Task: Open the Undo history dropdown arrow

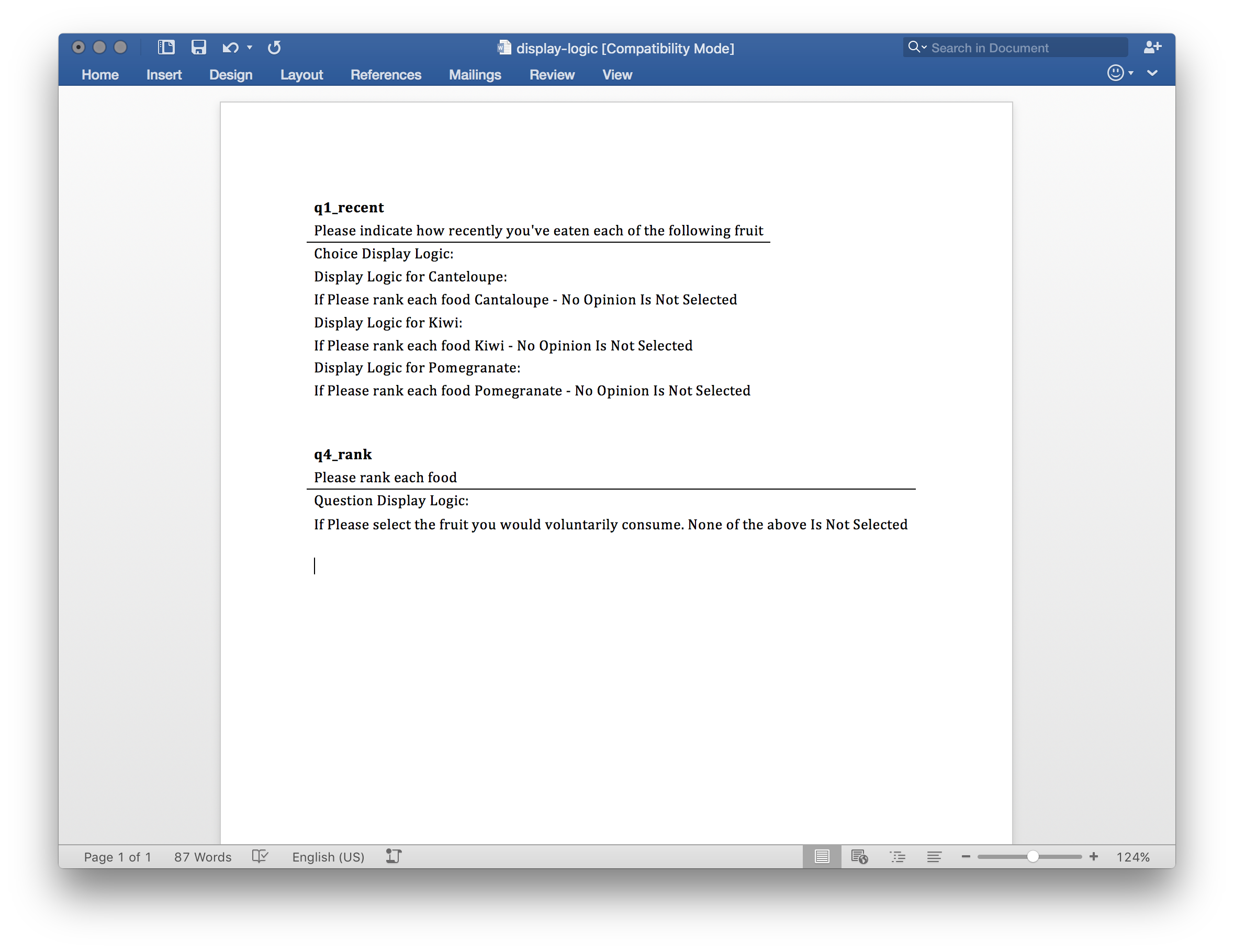Action: coord(249,48)
